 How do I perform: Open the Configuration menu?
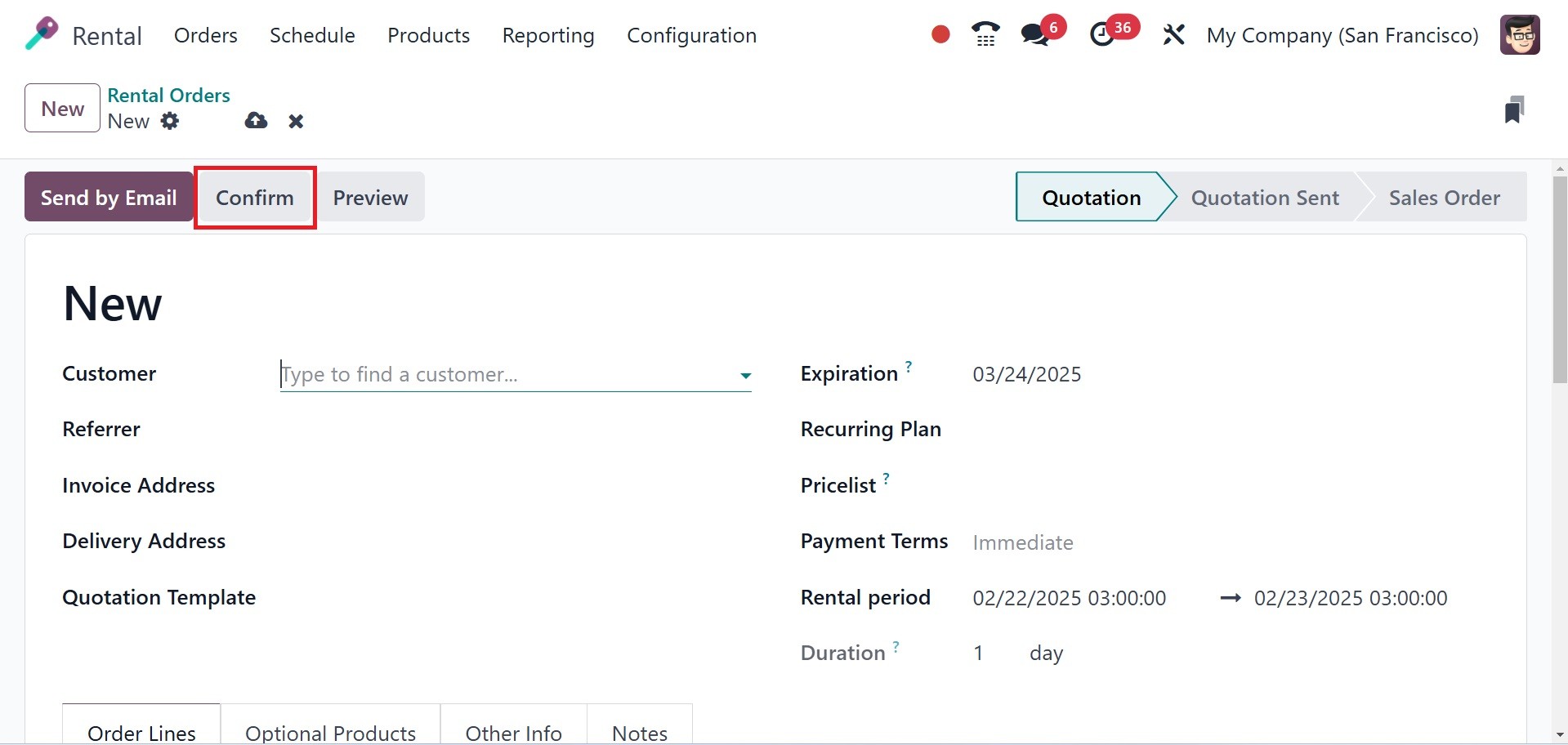click(x=691, y=35)
